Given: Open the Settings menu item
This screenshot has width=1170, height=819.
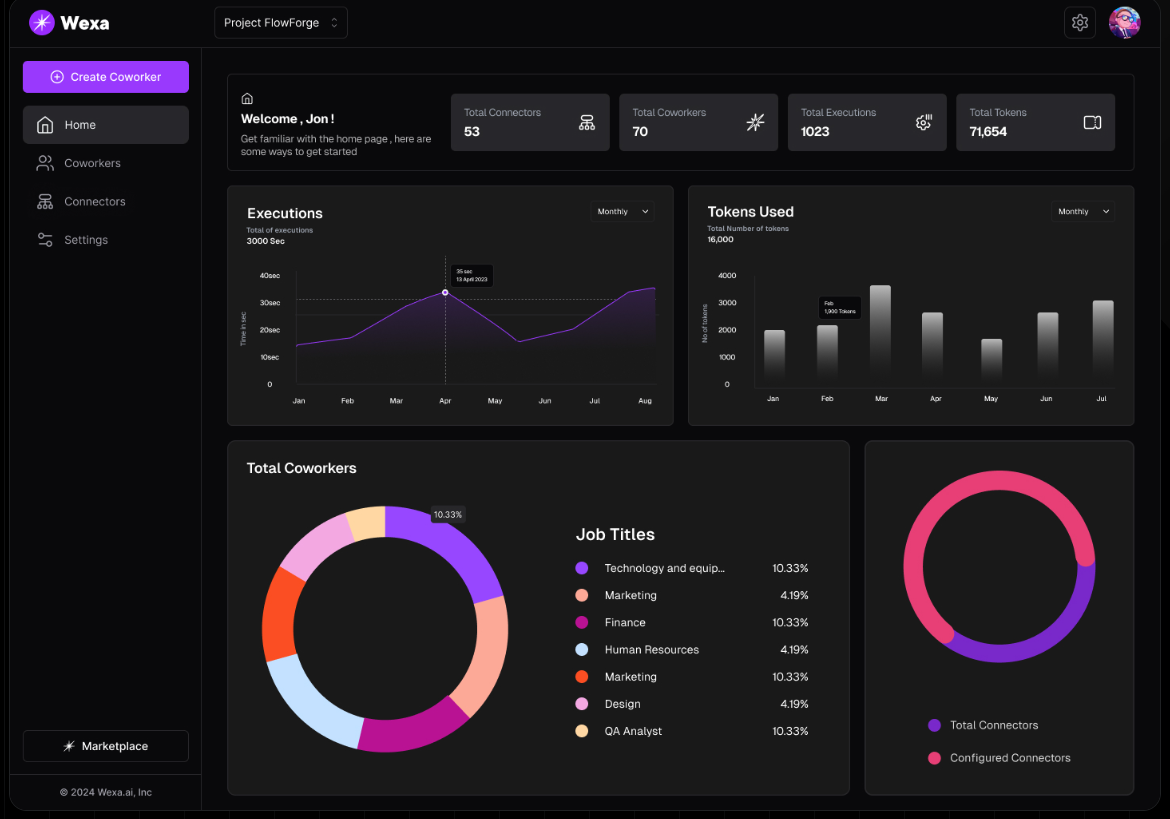Looking at the screenshot, I should (x=105, y=239).
